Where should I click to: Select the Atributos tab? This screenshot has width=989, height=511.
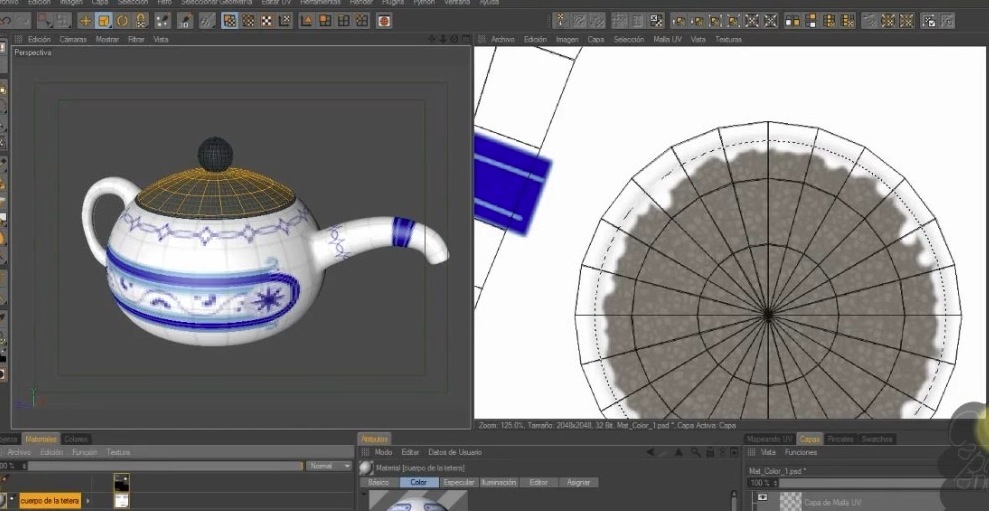(375, 439)
